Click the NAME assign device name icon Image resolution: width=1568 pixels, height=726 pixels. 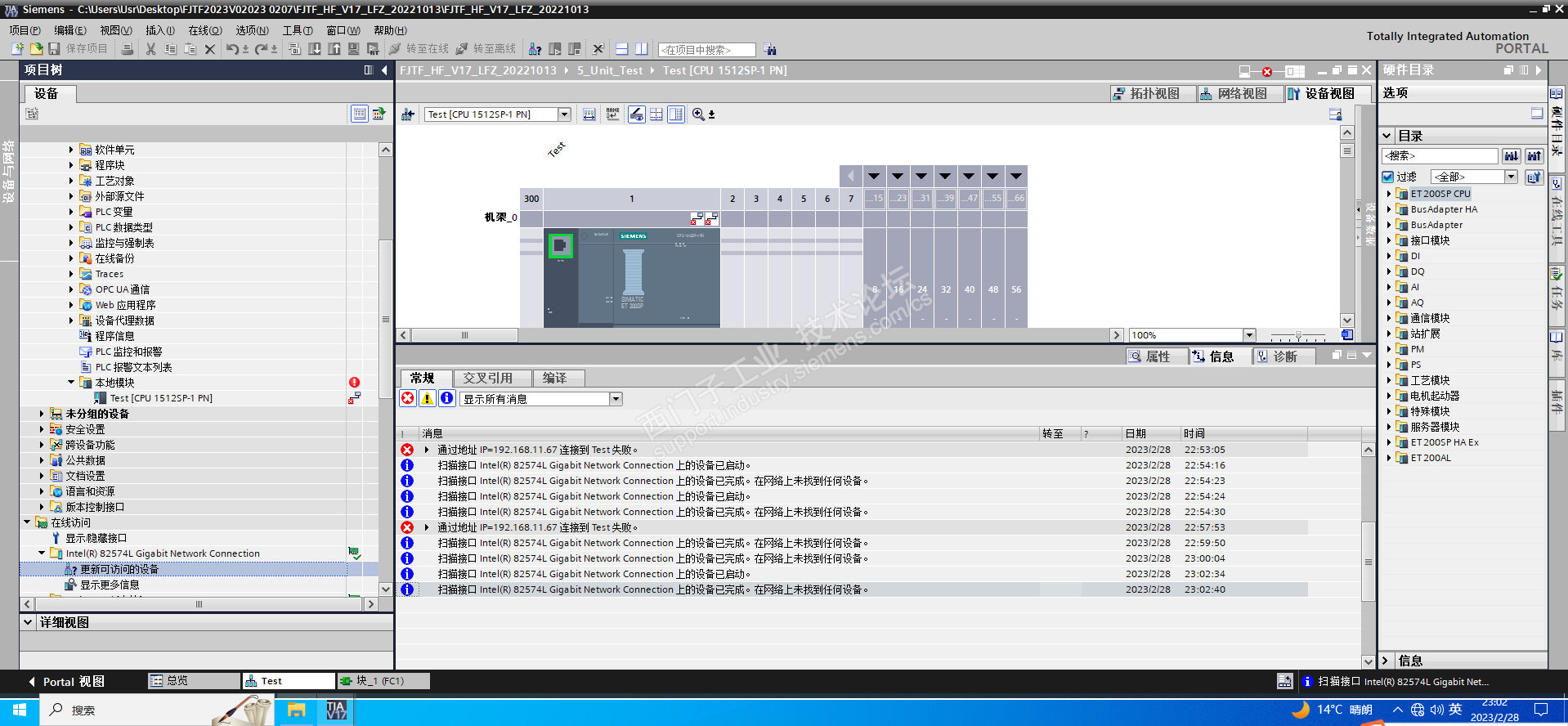613,114
